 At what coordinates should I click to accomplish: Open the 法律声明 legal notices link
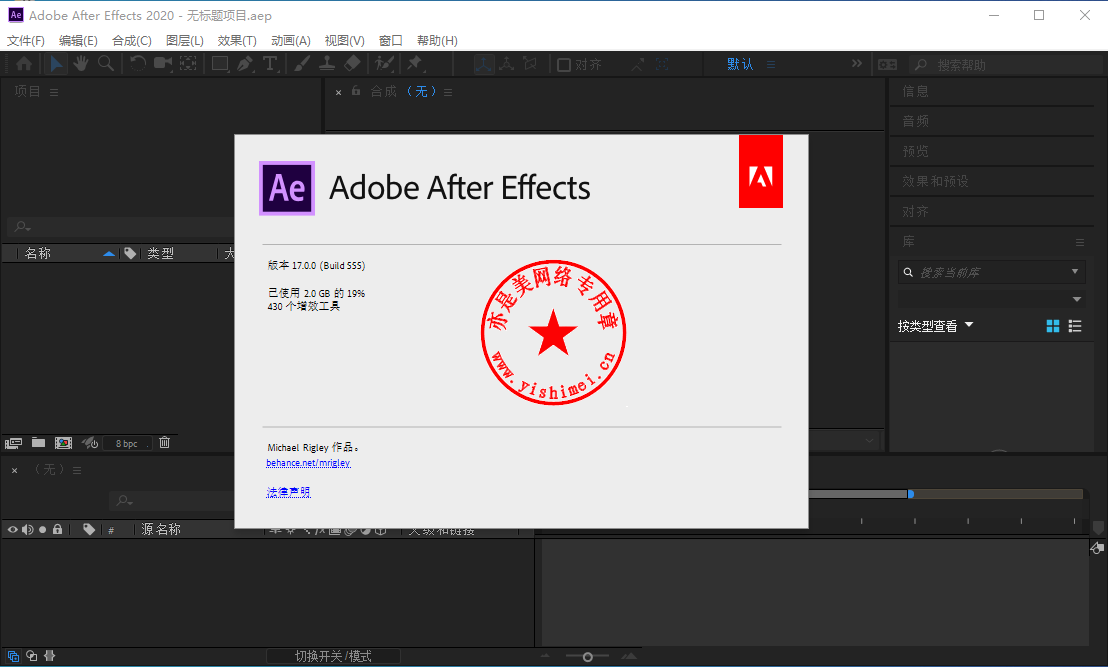point(288,492)
